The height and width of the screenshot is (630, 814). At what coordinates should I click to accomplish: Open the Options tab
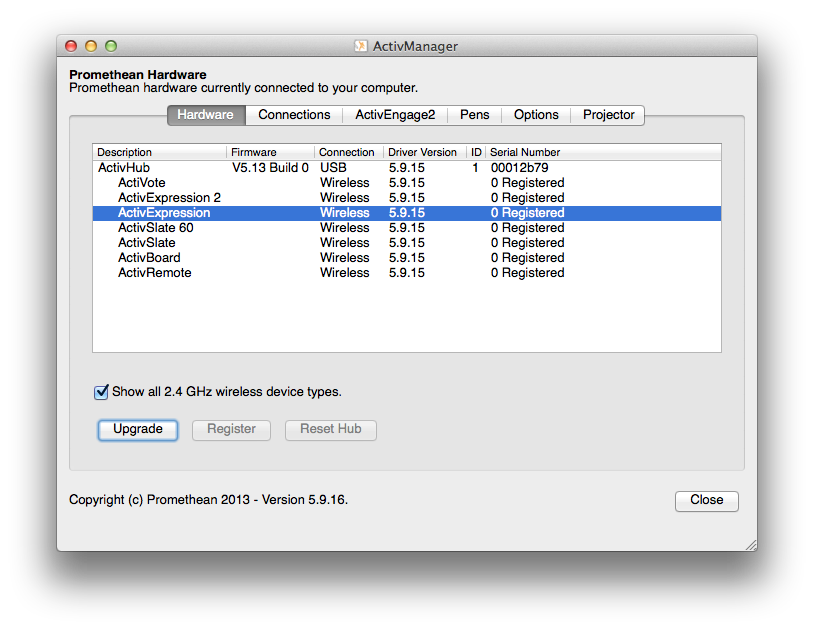coord(536,115)
